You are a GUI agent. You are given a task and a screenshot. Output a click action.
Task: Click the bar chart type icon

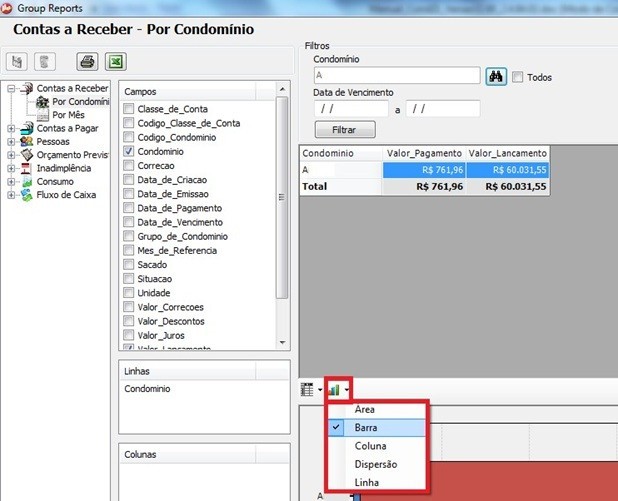pos(334,390)
